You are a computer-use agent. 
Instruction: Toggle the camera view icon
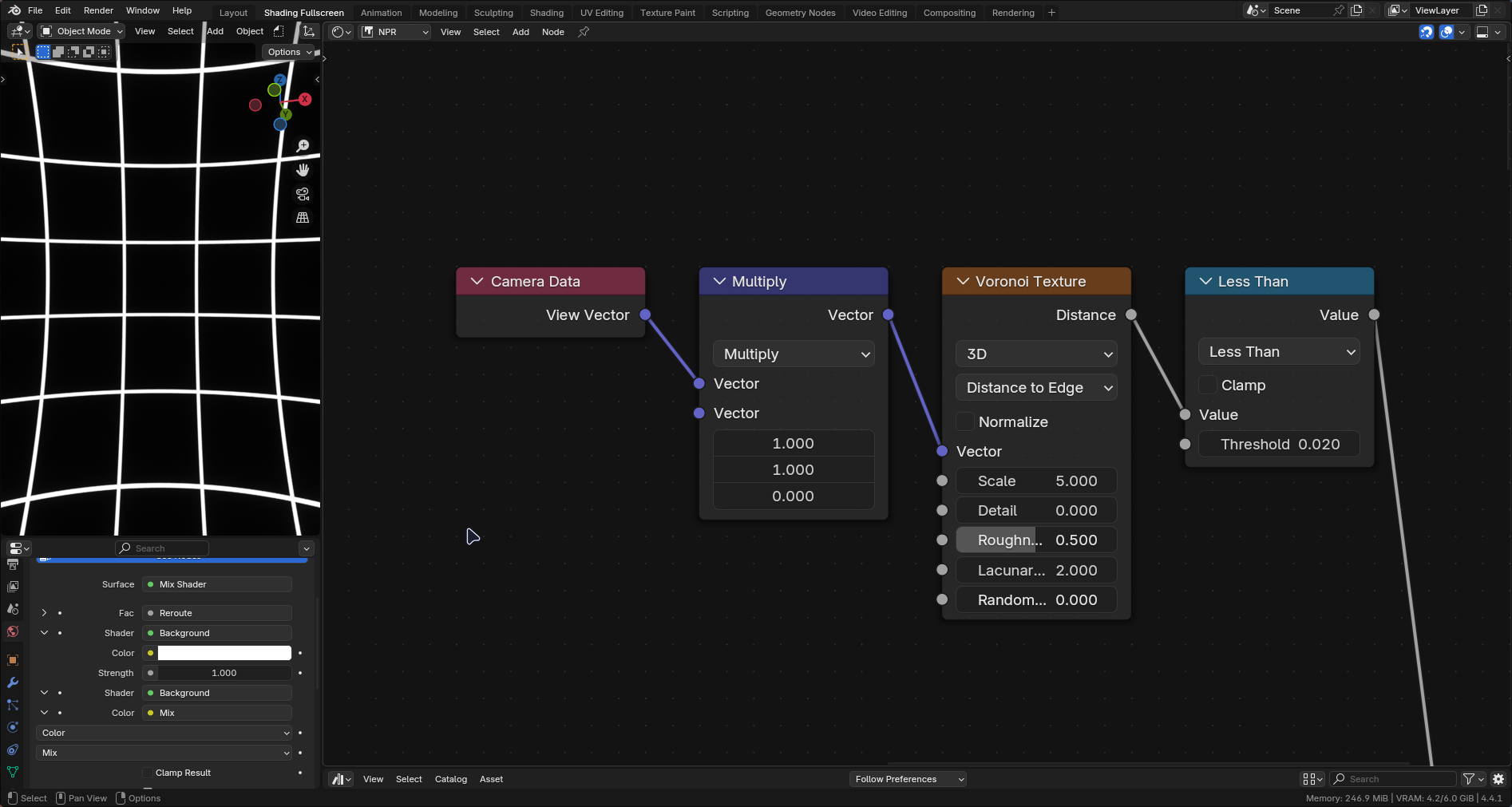point(303,194)
